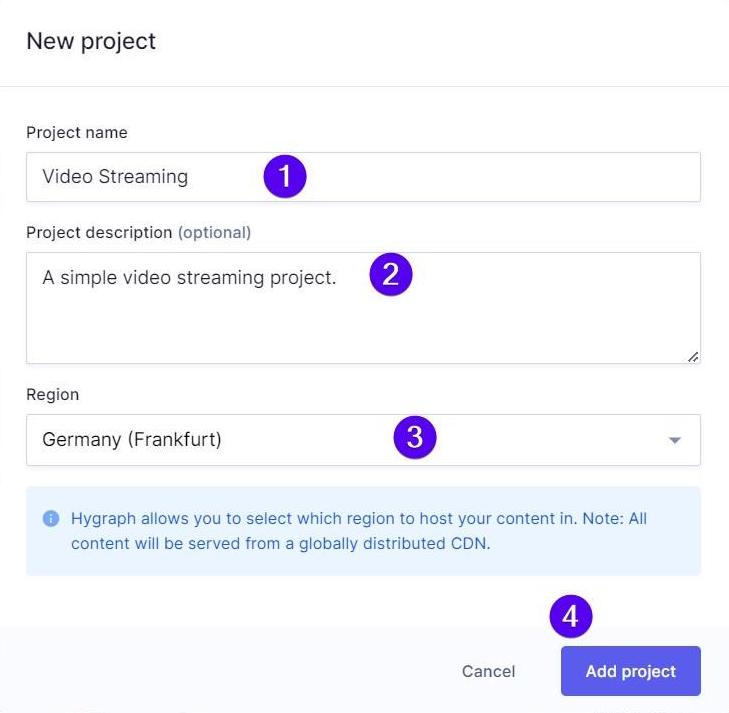Screen dimensions: 729x713
Task: Click the 'Project name' field label
Action: pyautogui.click(x=77, y=132)
